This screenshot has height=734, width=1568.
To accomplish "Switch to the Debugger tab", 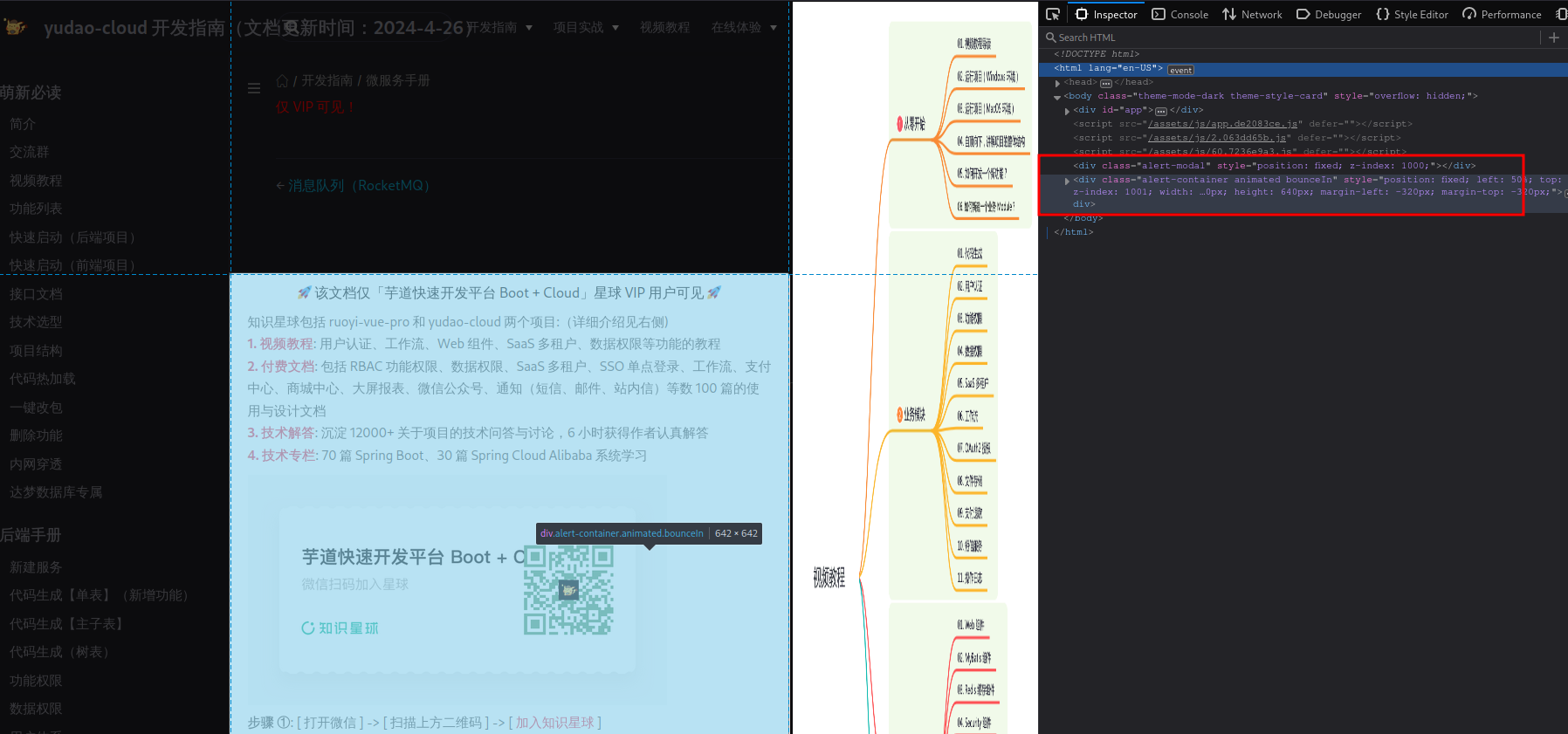I will click(1329, 14).
